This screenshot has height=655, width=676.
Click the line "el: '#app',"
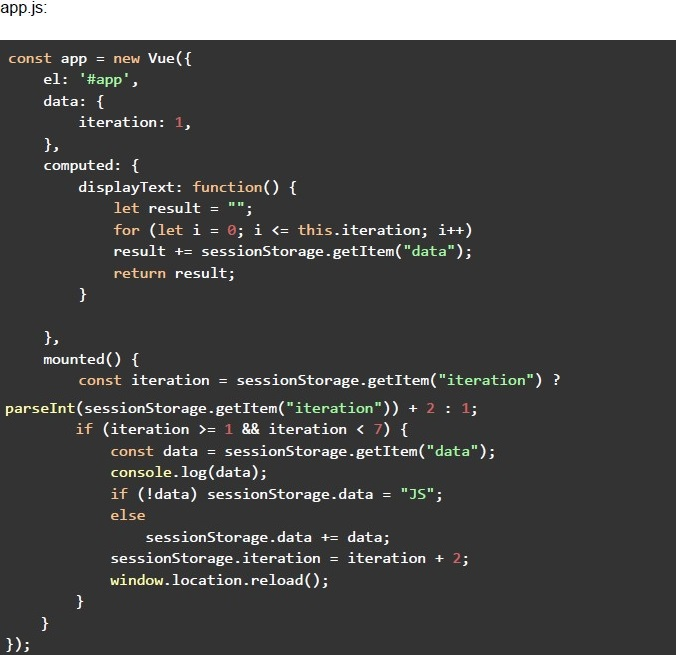pyautogui.click(x=91, y=80)
